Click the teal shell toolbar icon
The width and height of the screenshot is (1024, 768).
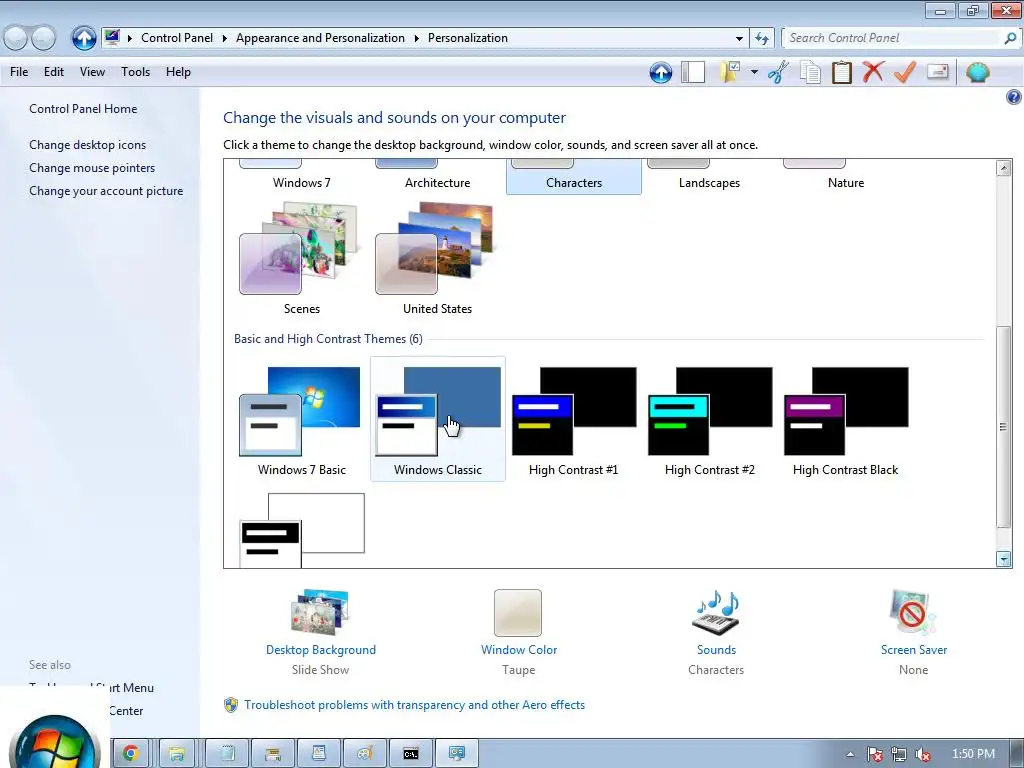pos(978,72)
